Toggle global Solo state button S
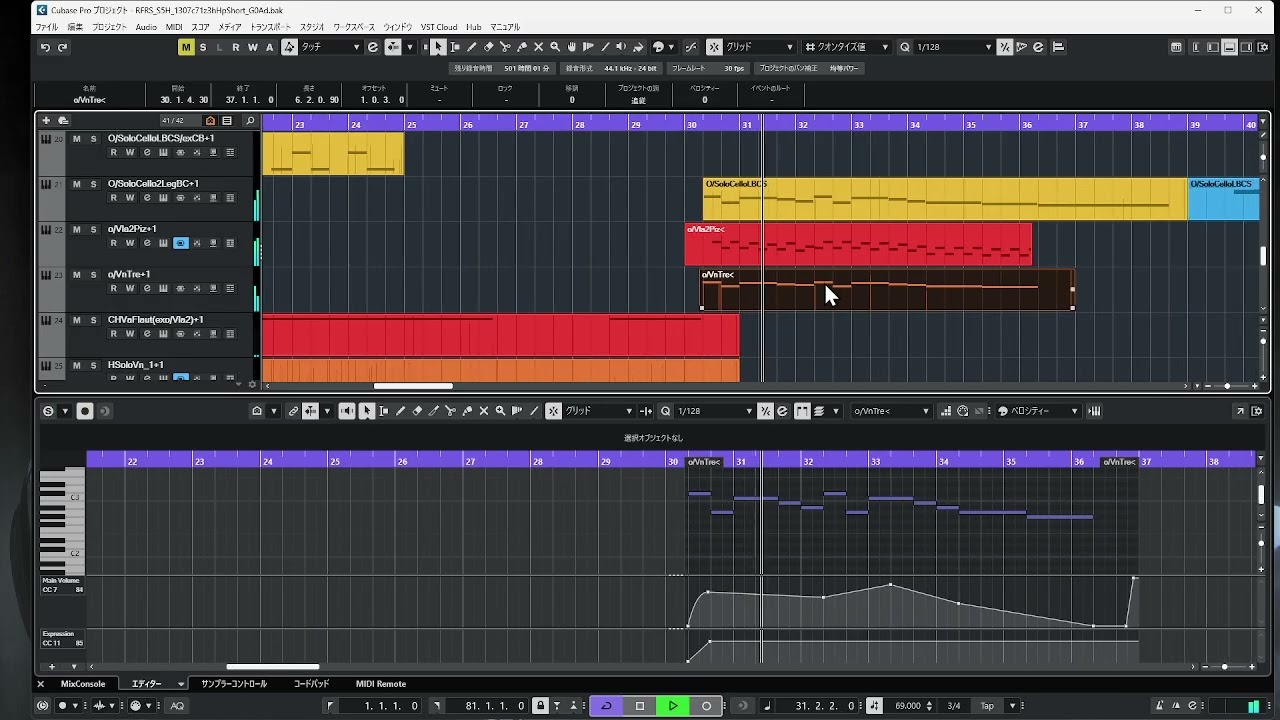 (x=203, y=47)
